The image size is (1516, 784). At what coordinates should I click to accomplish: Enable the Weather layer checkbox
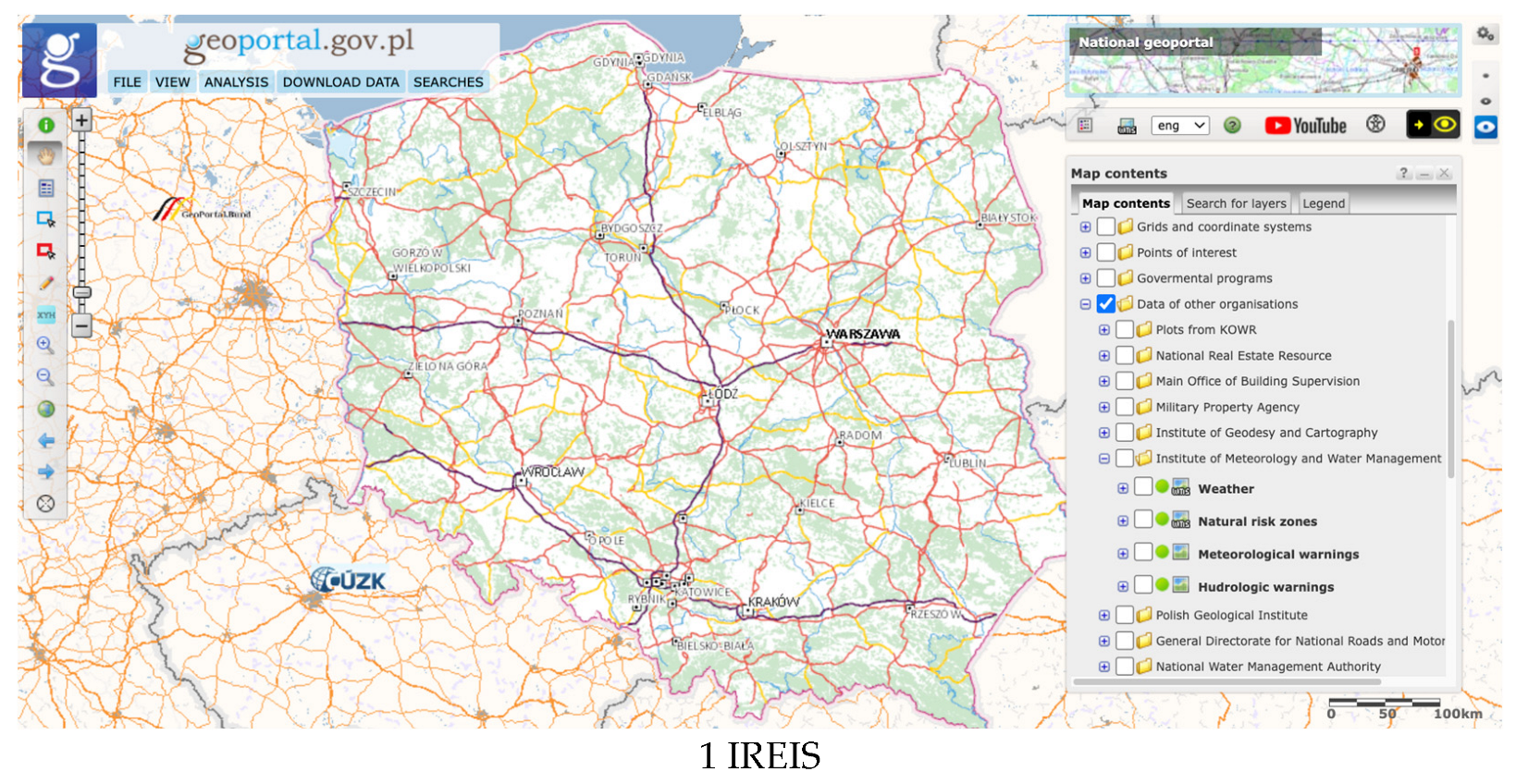point(1143,487)
